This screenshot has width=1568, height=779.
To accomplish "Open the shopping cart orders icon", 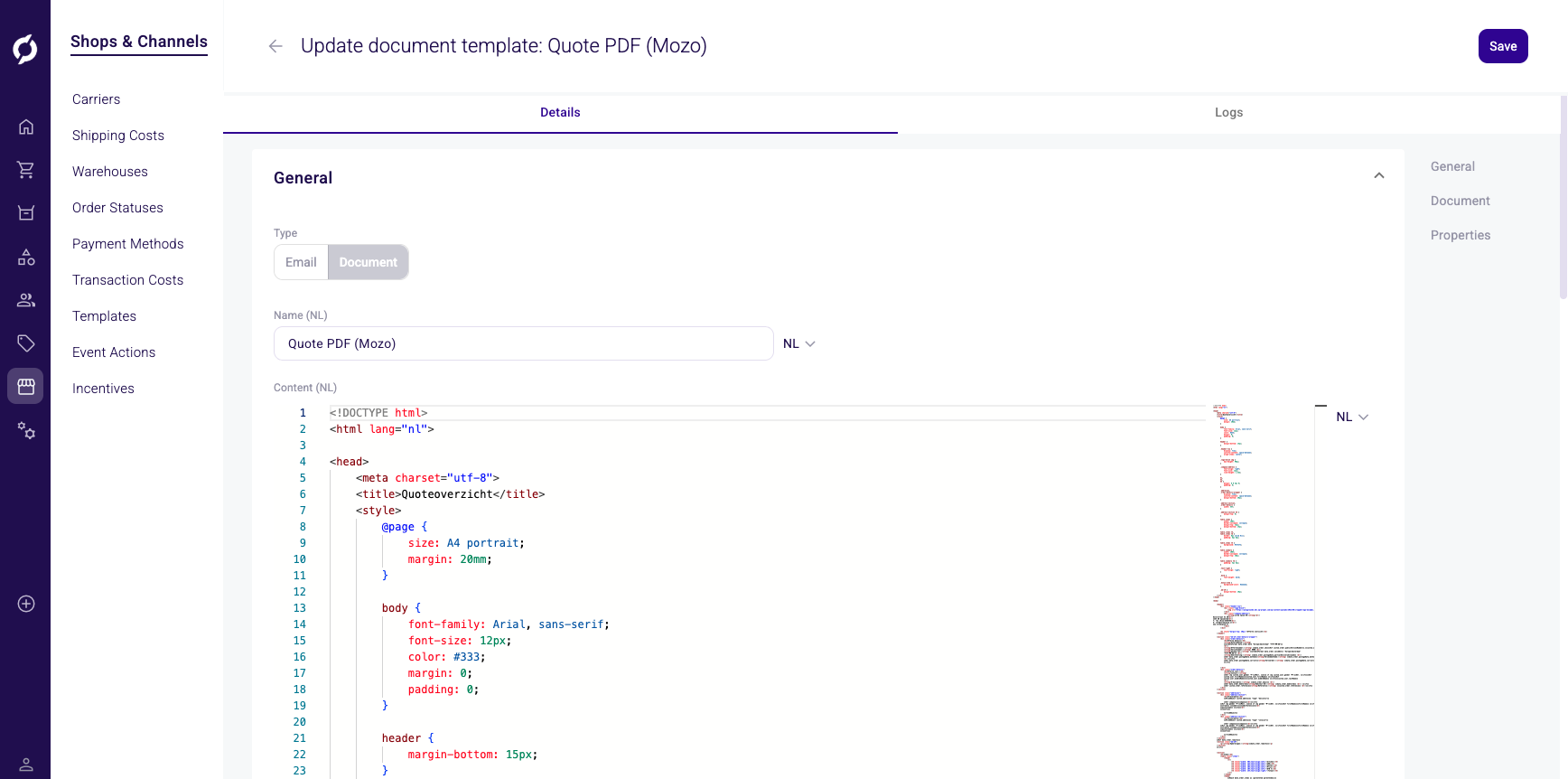I will 26,170.
